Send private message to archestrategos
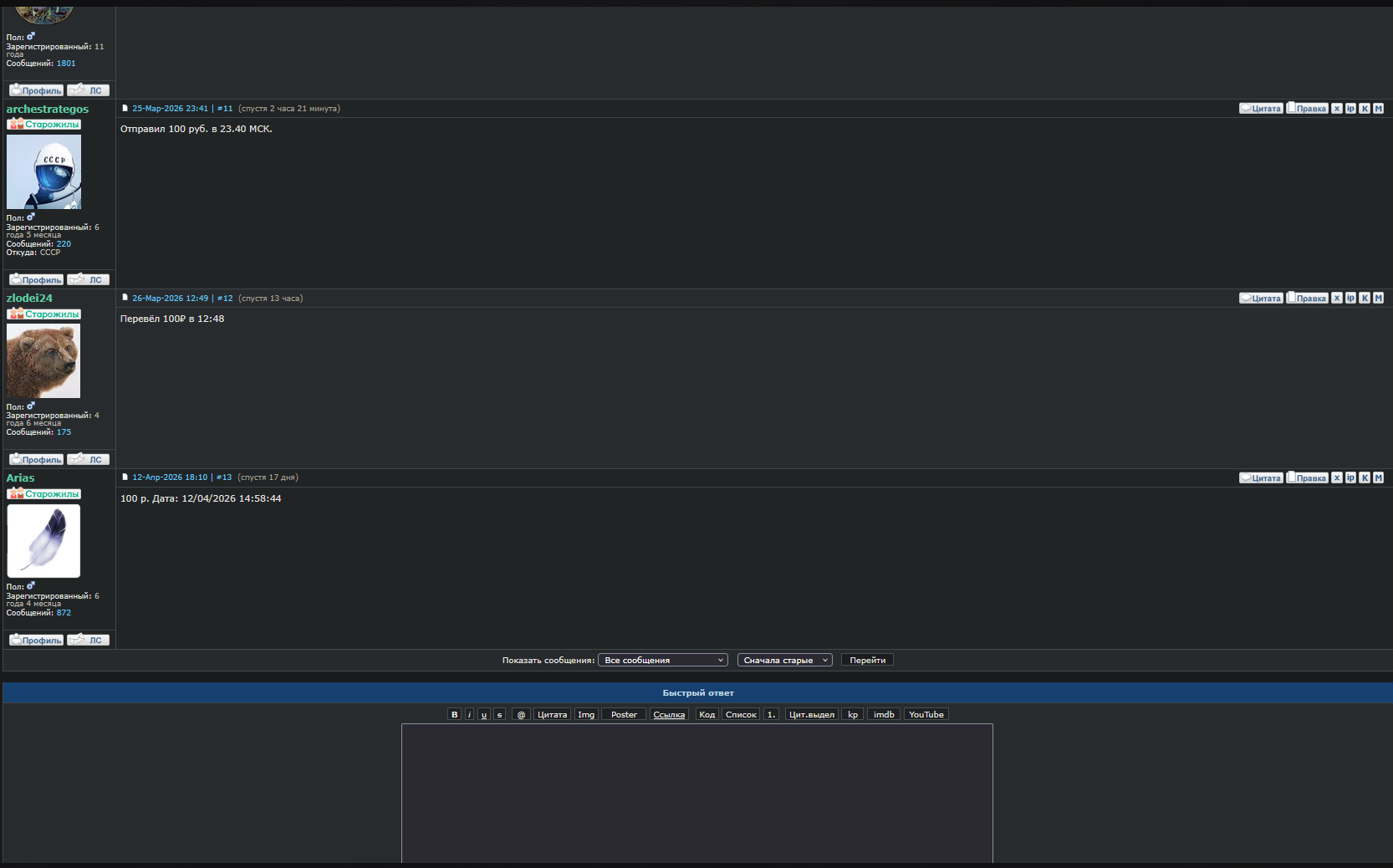Screen dimensions: 1393x868 [88, 279]
